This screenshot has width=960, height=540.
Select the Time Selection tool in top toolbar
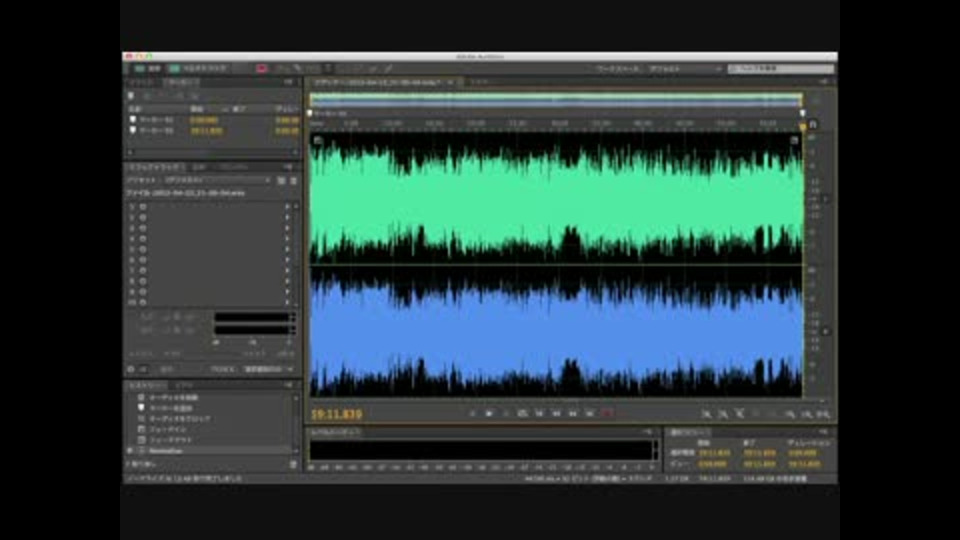(328, 69)
